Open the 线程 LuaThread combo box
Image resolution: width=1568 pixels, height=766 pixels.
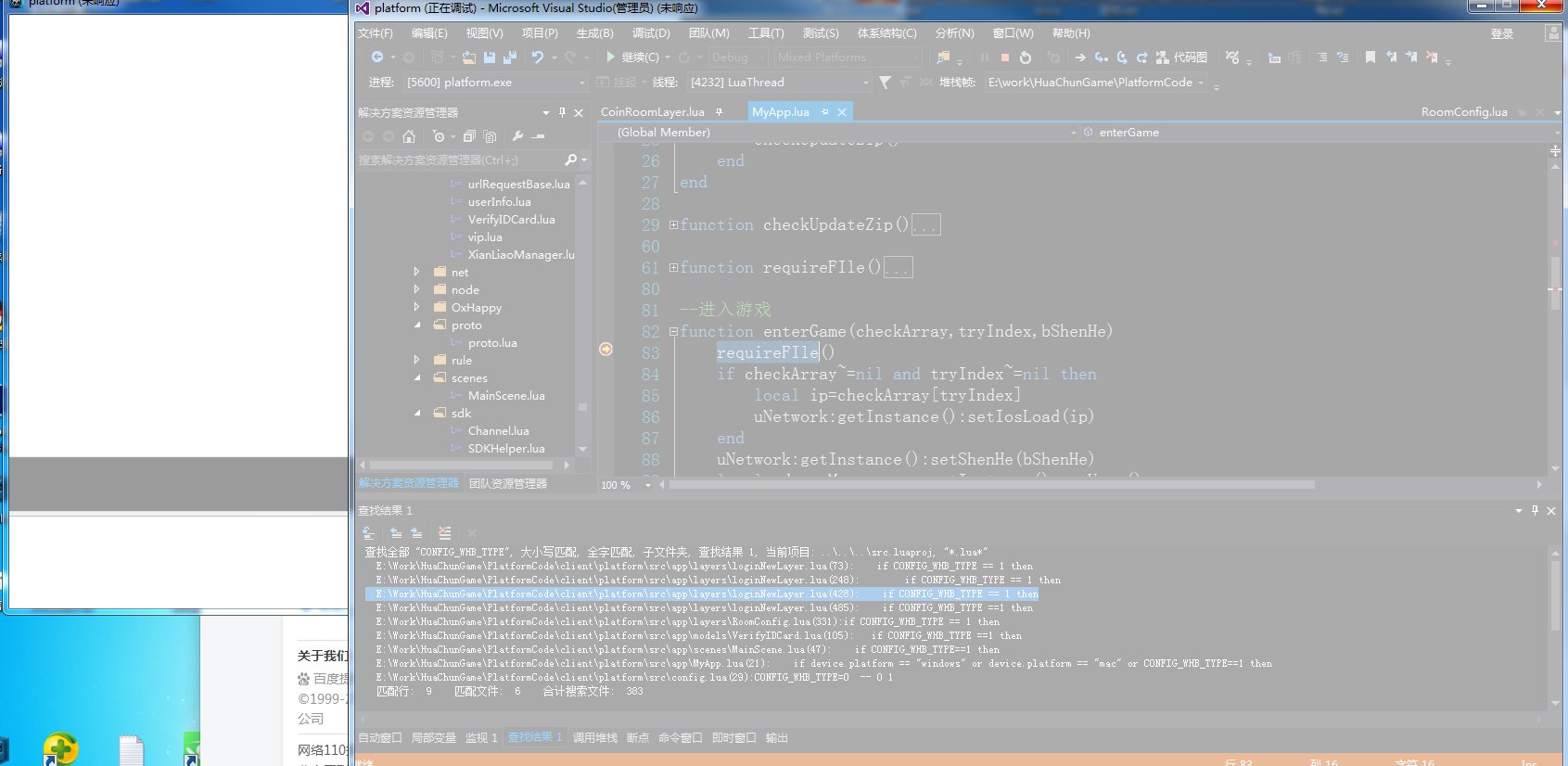(x=780, y=83)
